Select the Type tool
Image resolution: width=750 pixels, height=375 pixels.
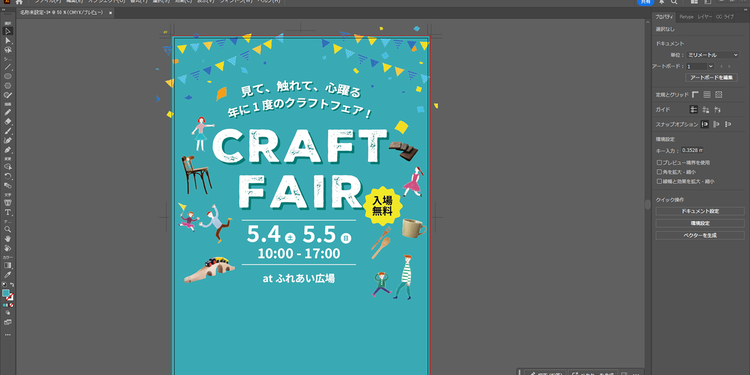click(8, 212)
